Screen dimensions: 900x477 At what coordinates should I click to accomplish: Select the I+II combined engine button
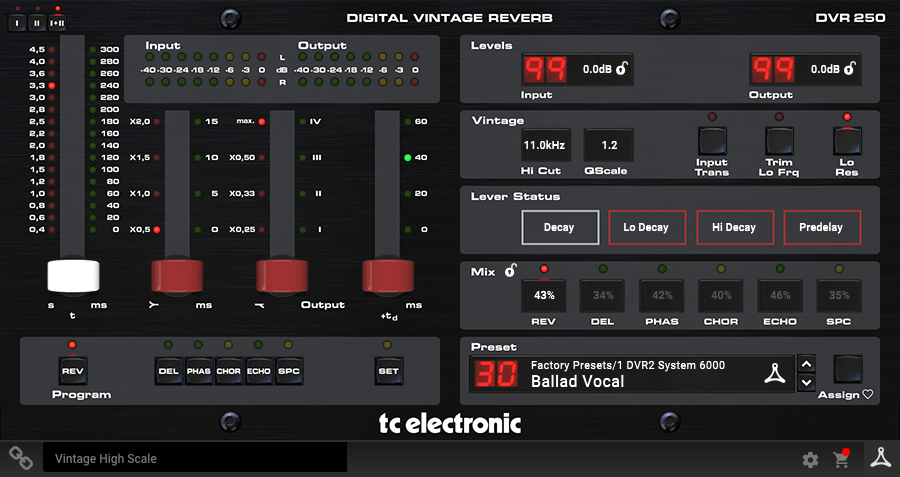57,23
